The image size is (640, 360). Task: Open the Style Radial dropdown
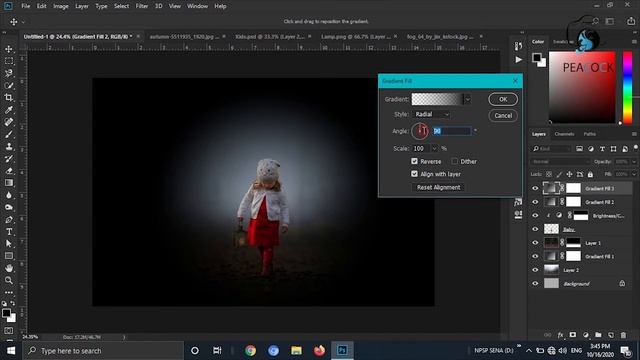431,114
